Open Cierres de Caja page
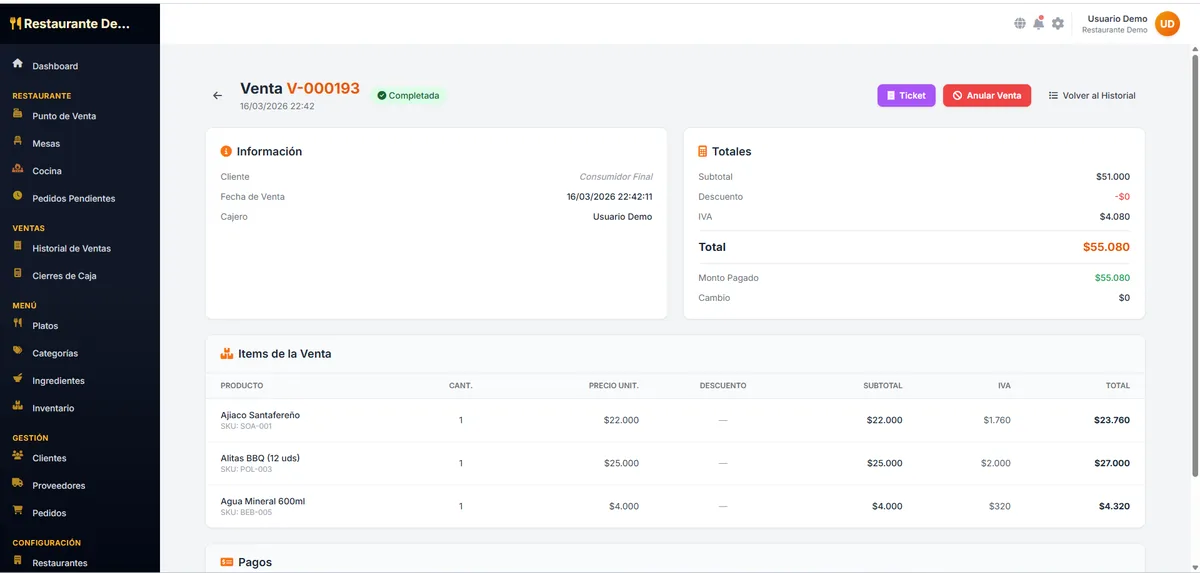Image resolution: width=1200 pixels, height=573 pixels. [64, 276]
